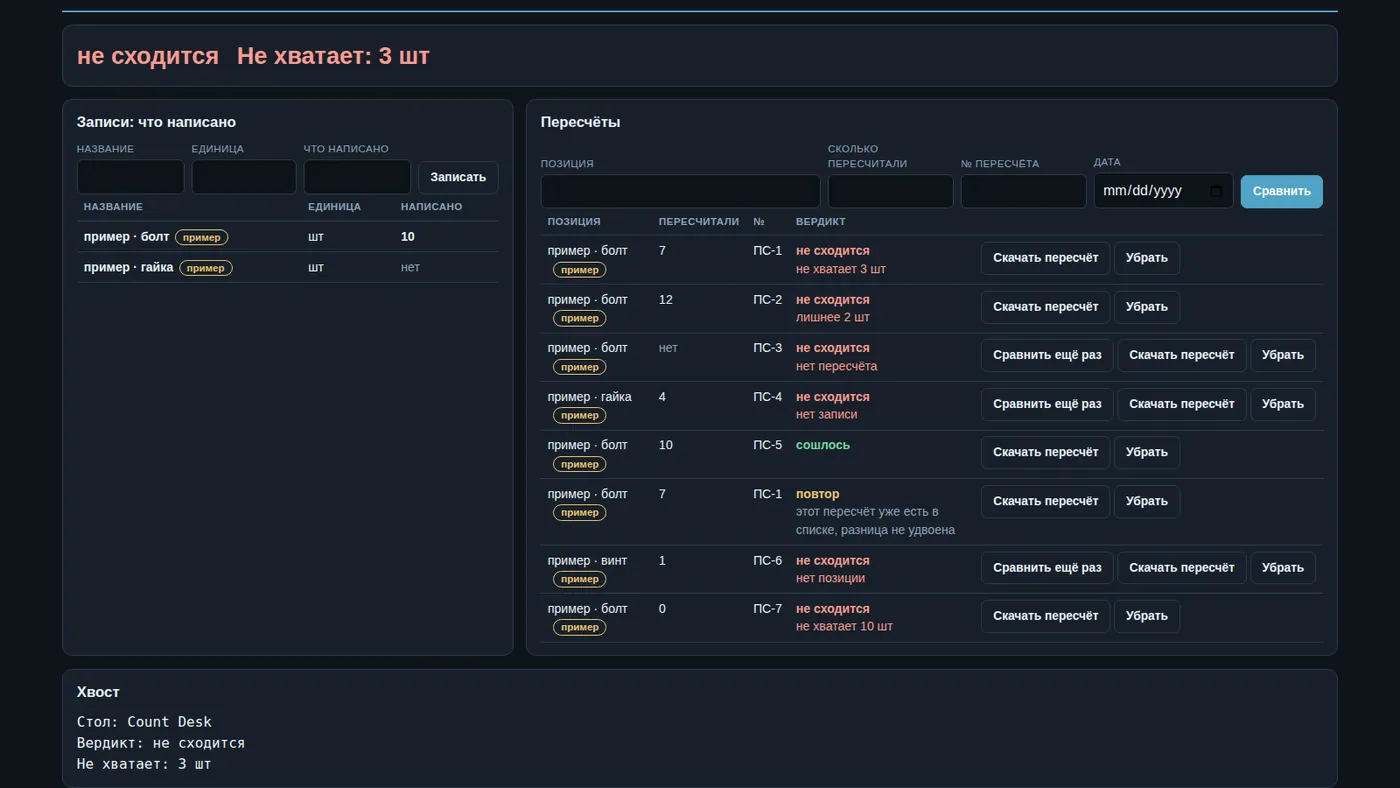1400x788 pixels.
Task: Click Скачать пересчёт in the ПС-3 row
Action: click(1181, 355)
